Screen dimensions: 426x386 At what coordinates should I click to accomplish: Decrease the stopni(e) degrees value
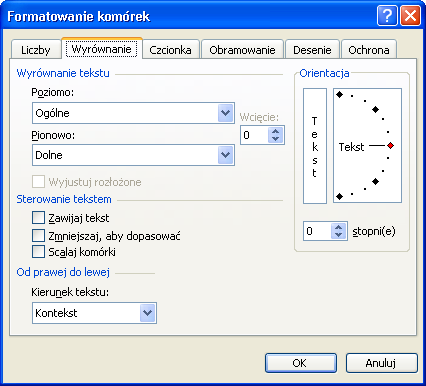click(x=338, y=235)
